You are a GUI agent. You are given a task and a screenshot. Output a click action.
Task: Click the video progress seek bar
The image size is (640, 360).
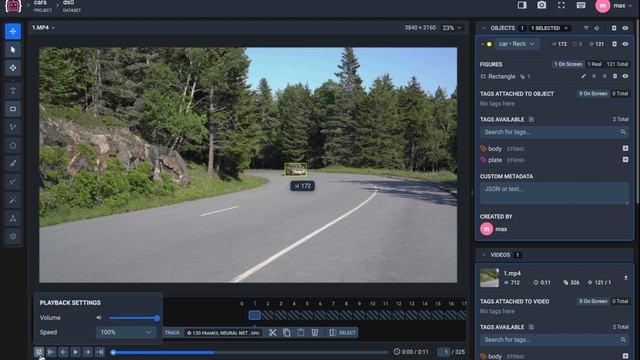click(x=250, y=352)
